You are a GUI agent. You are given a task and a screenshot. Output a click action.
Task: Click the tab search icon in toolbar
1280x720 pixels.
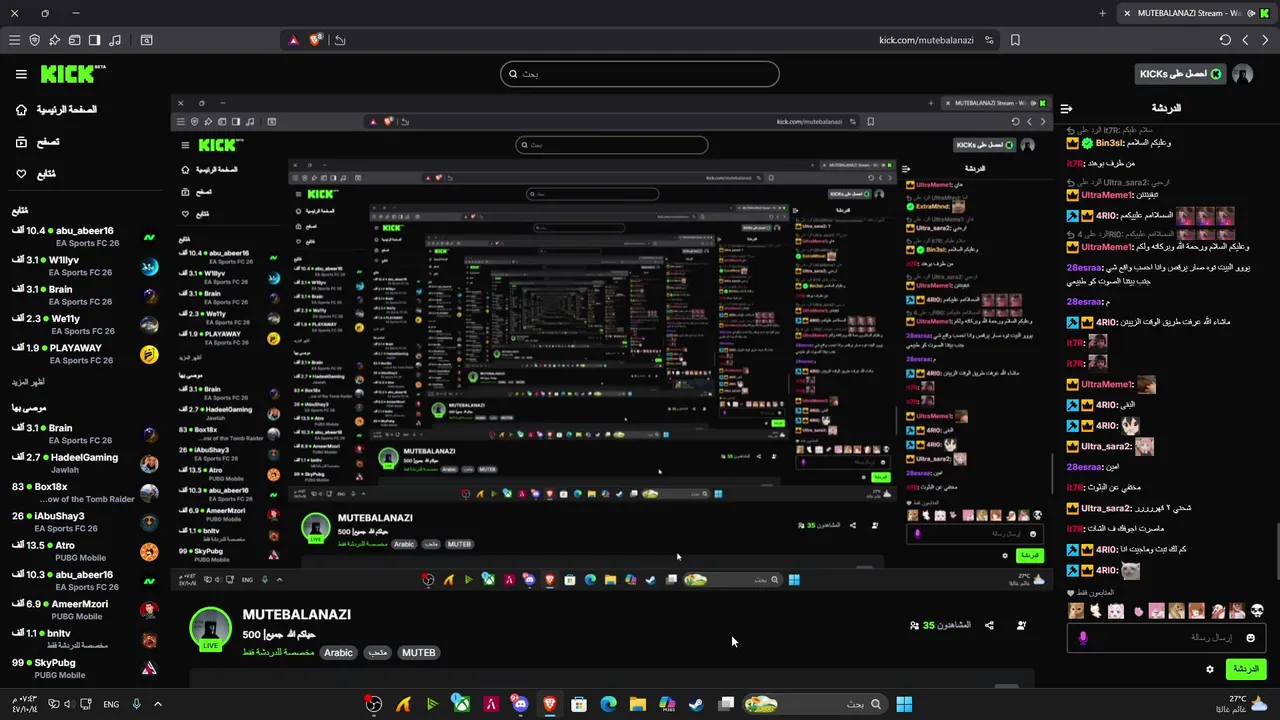tap(147, 40)
